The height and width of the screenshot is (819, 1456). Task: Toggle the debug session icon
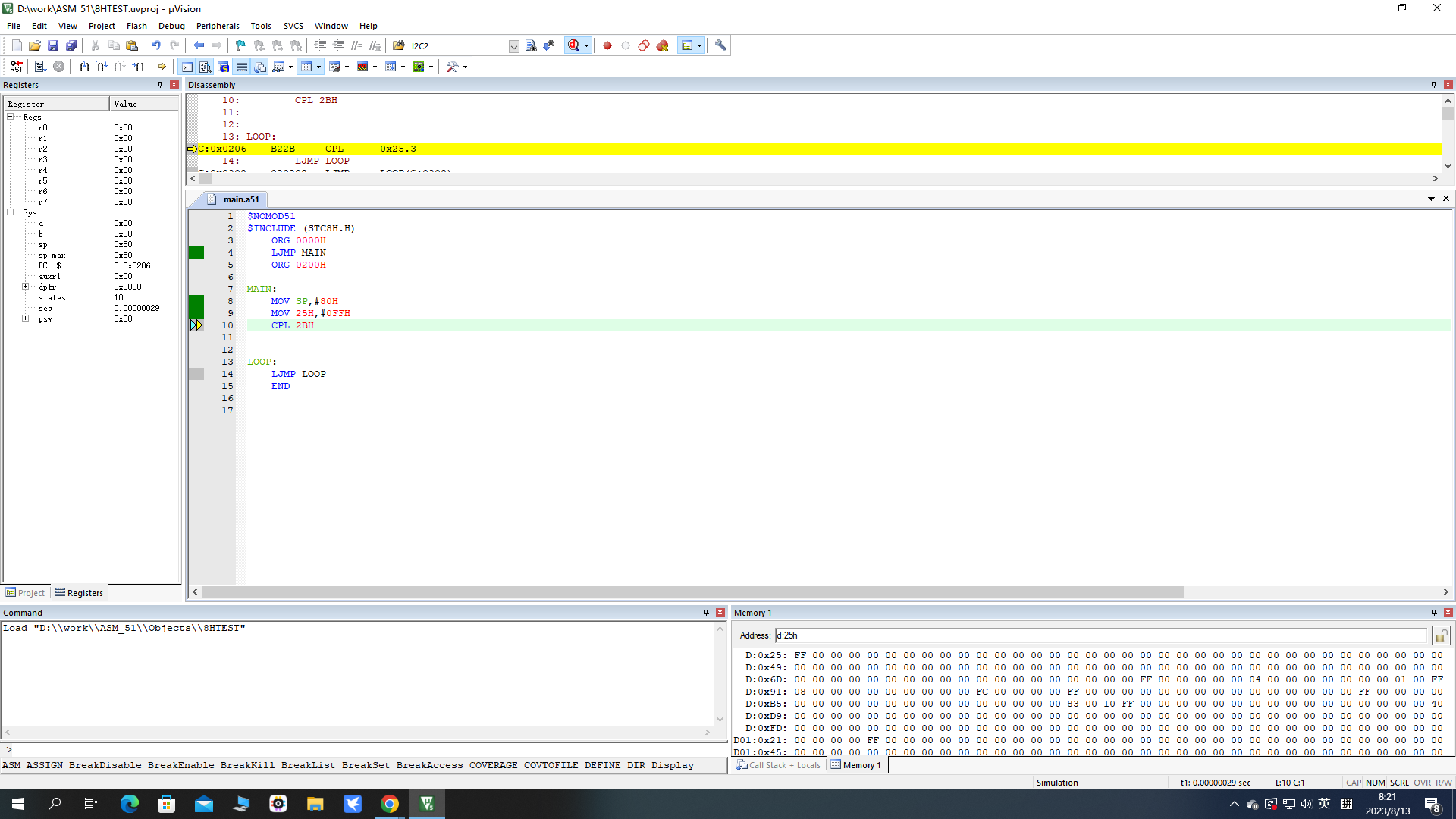(x=574, y=45)
